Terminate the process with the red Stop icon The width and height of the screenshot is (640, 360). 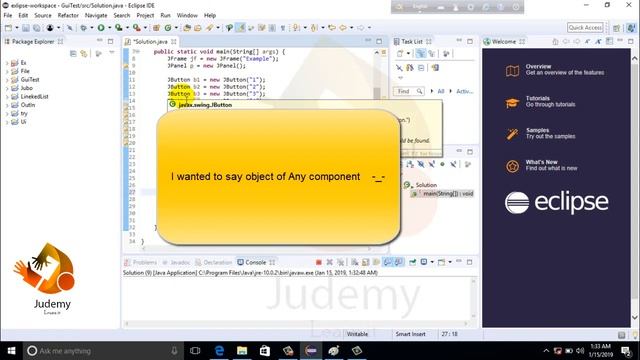point(319,262)
